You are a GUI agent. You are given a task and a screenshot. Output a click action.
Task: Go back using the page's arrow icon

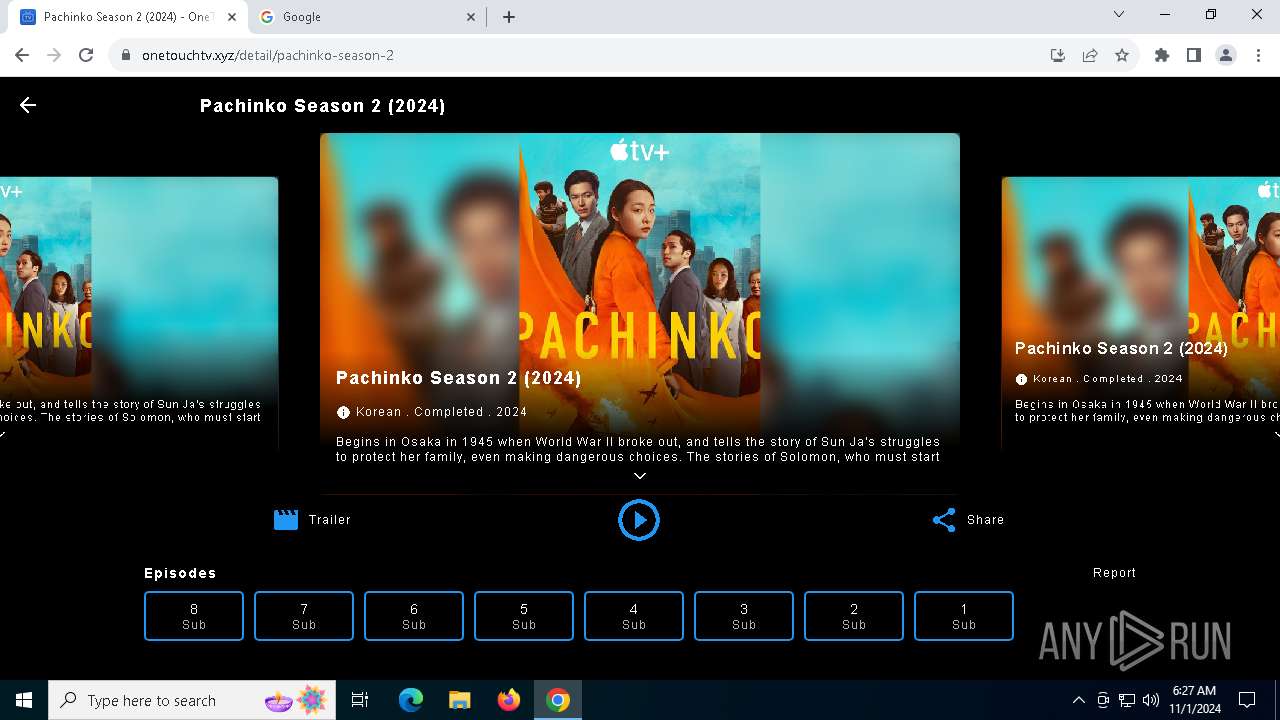pos(28,105)
